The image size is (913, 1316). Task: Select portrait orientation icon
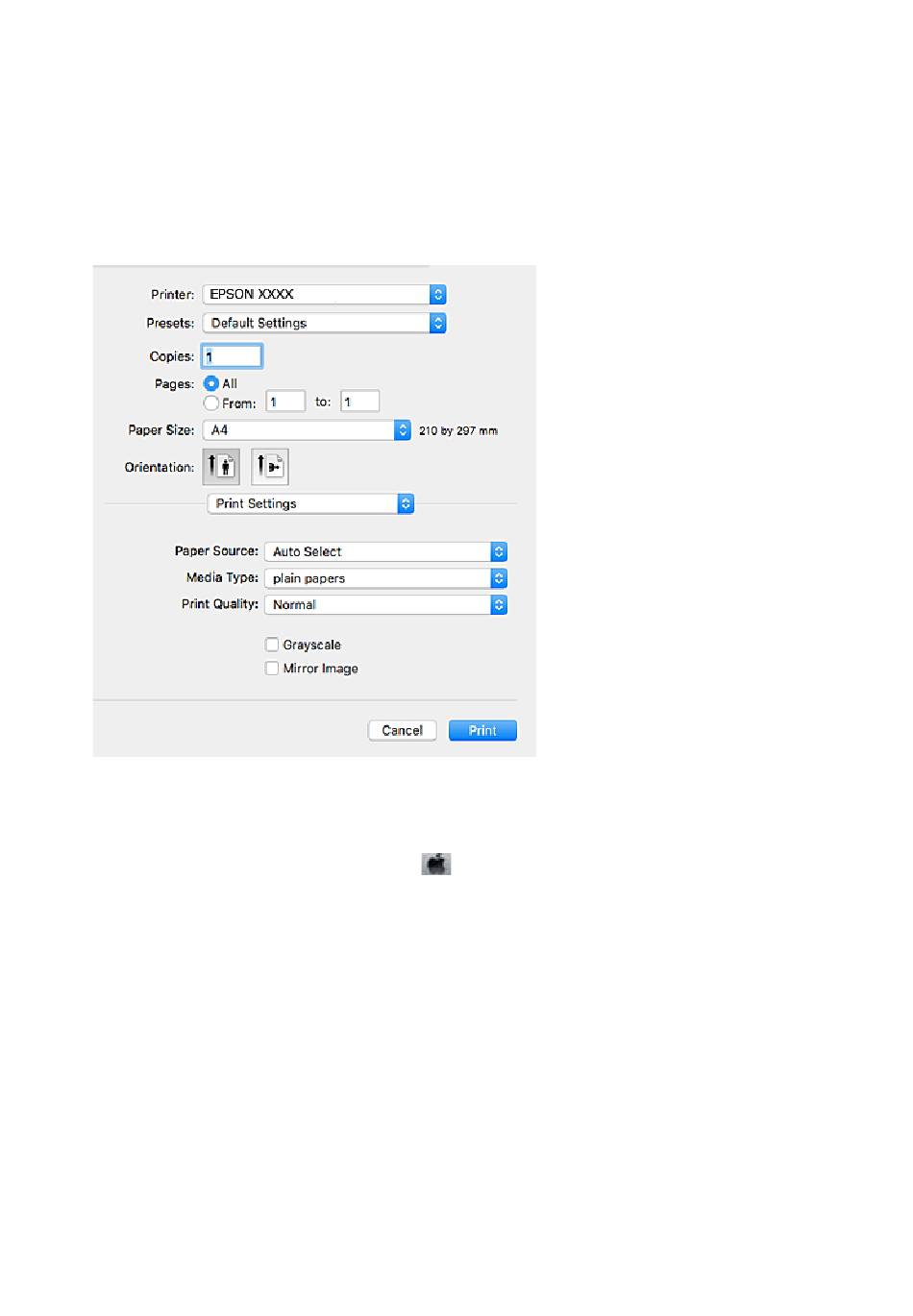pos(221,467)
